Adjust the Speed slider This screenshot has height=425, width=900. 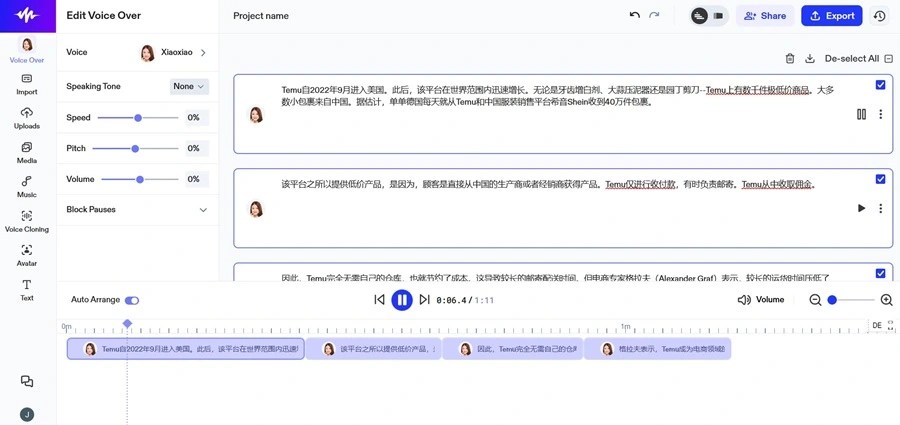pos(138,118)
